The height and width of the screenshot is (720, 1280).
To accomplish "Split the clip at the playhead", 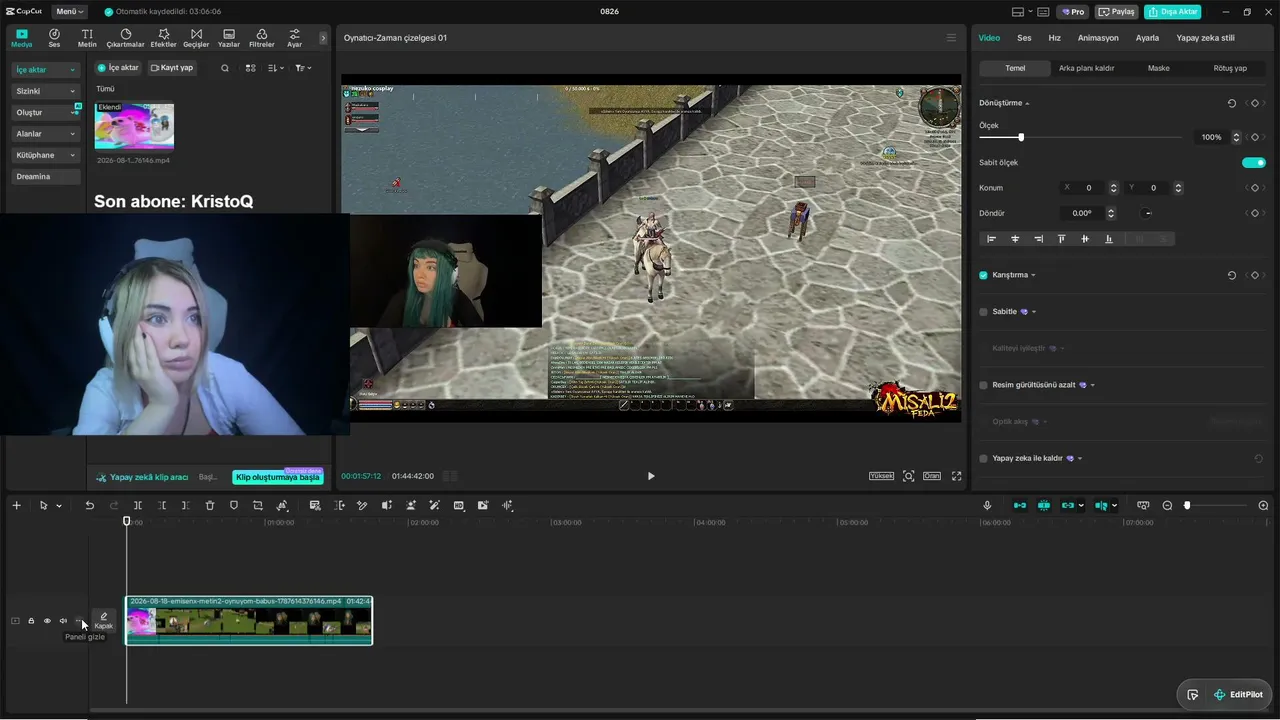I will click(138, 506).
